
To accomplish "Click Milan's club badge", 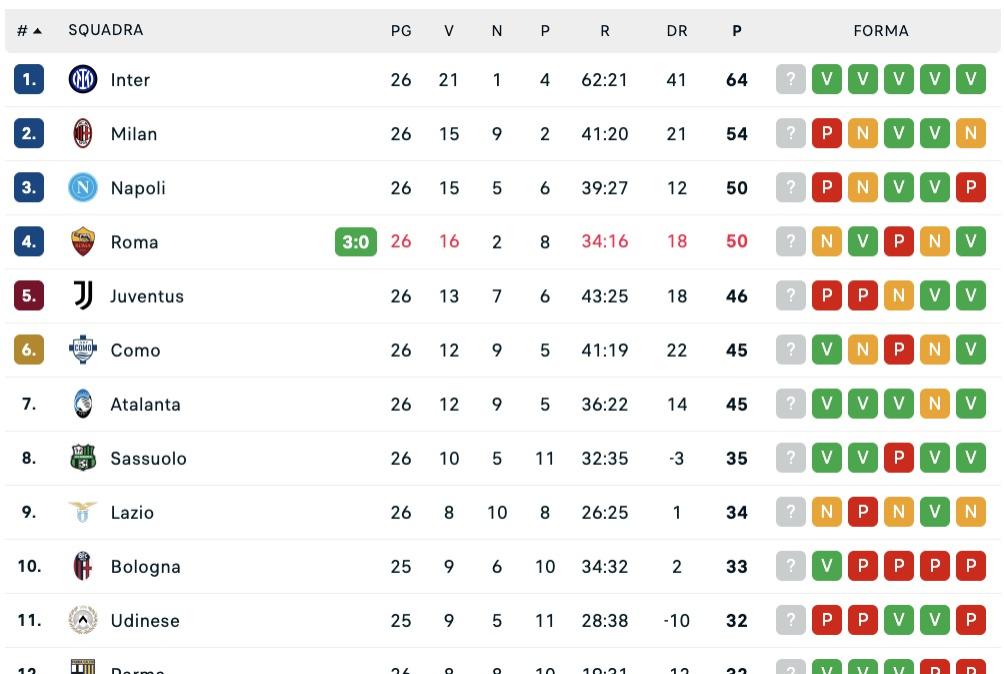I will pos(83,133).
